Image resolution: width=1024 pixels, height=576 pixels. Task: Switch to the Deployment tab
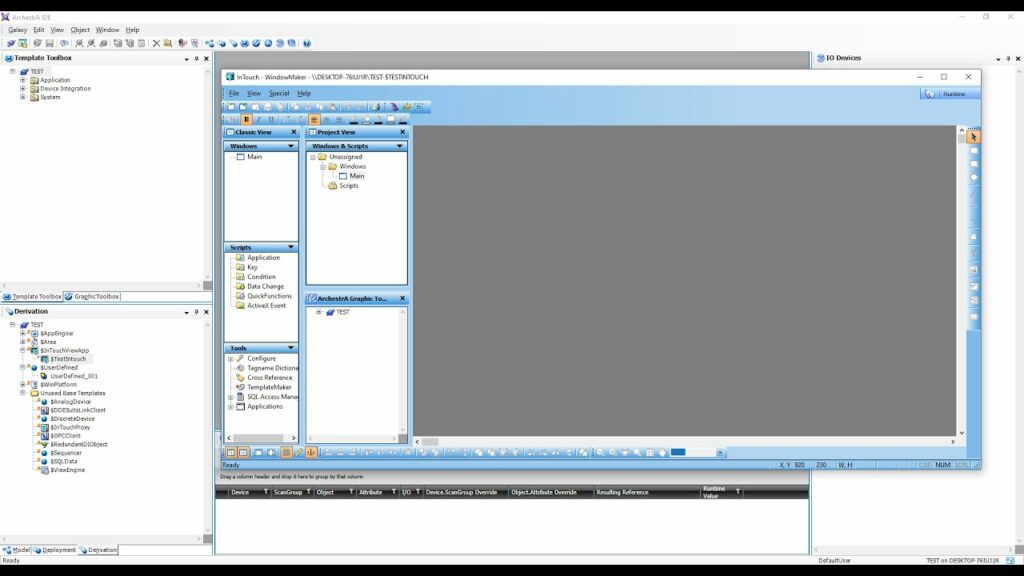click(57, 550)
